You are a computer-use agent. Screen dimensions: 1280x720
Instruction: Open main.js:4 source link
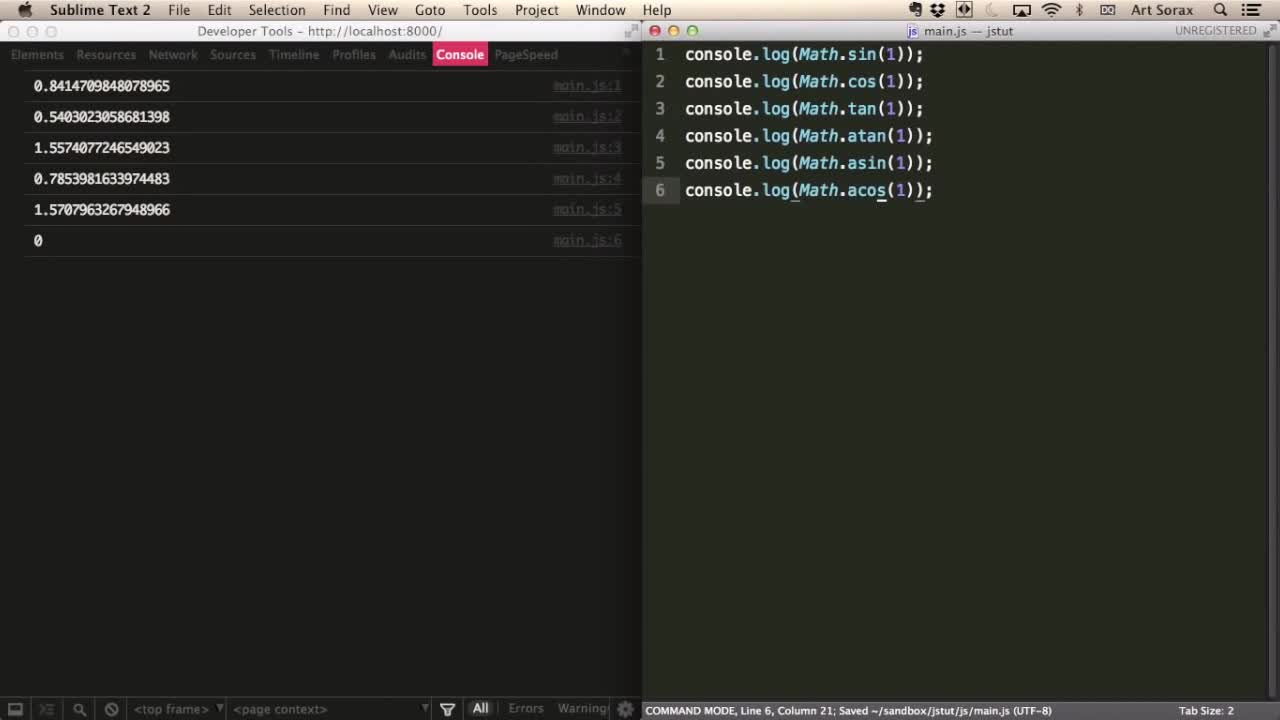587,179
